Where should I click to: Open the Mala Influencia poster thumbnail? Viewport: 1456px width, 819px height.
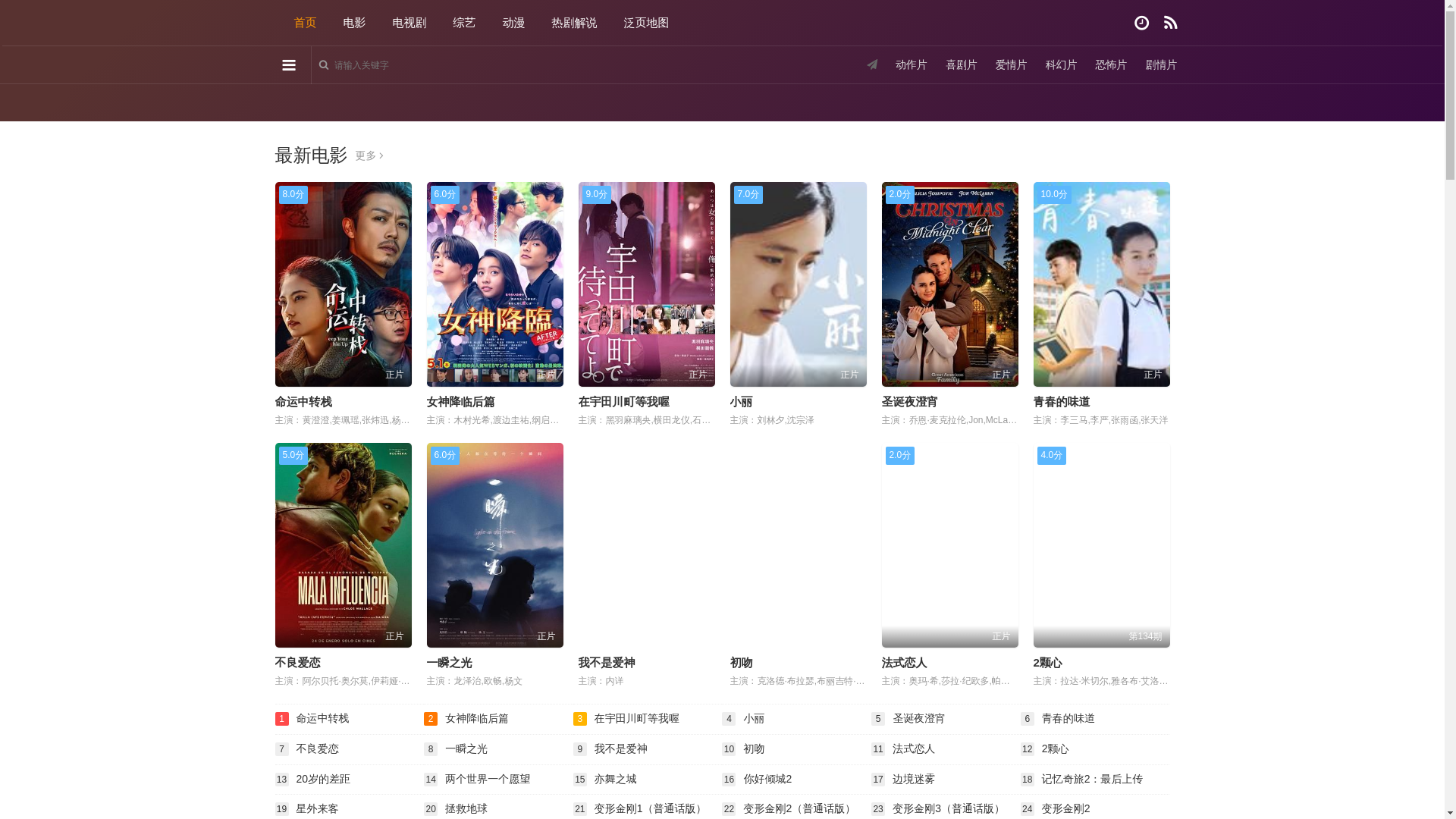click(x=344, y=545)
